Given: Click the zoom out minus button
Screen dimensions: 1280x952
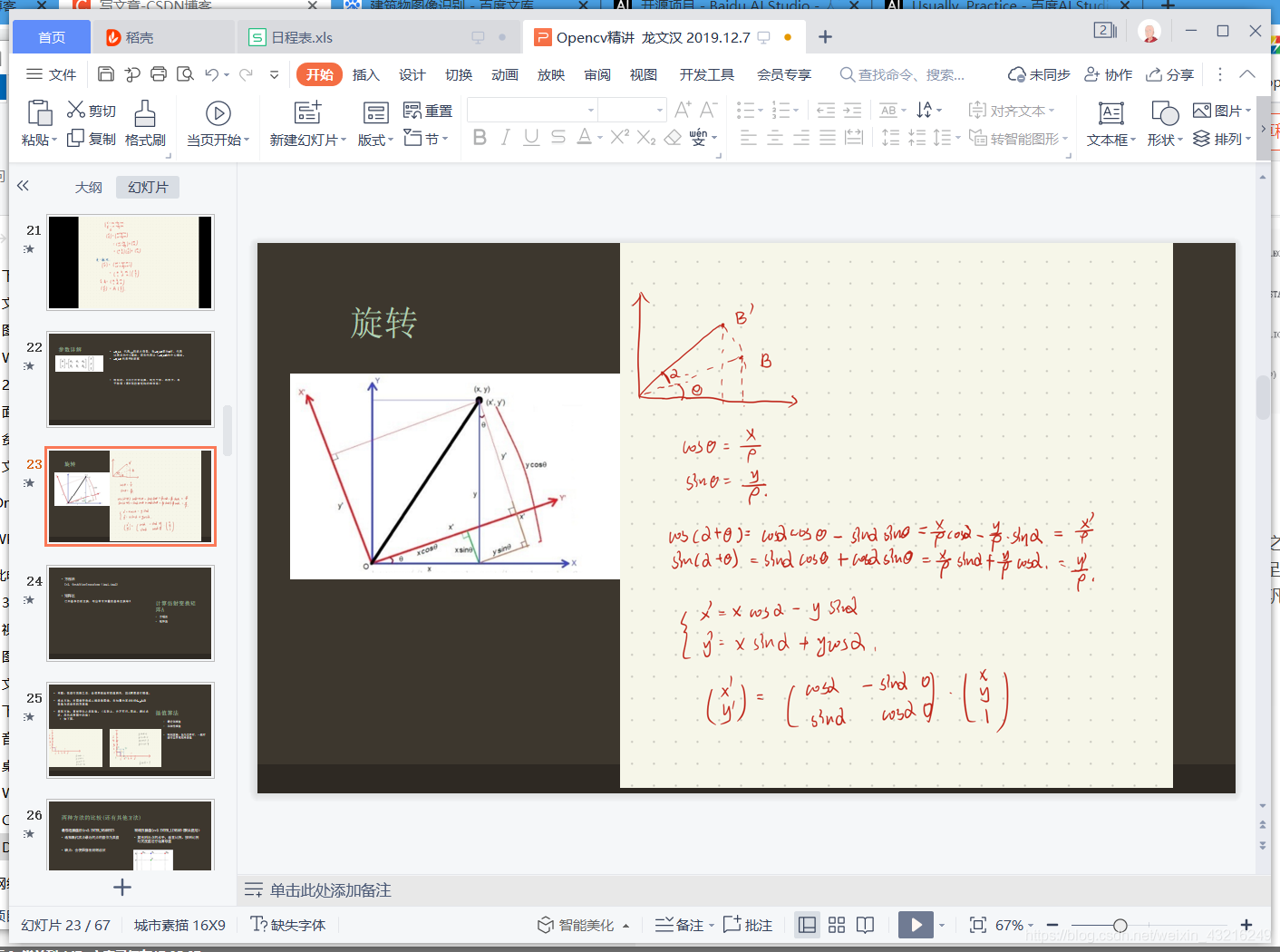Looking at the screenshot, I should click(x=1052, y=925).
